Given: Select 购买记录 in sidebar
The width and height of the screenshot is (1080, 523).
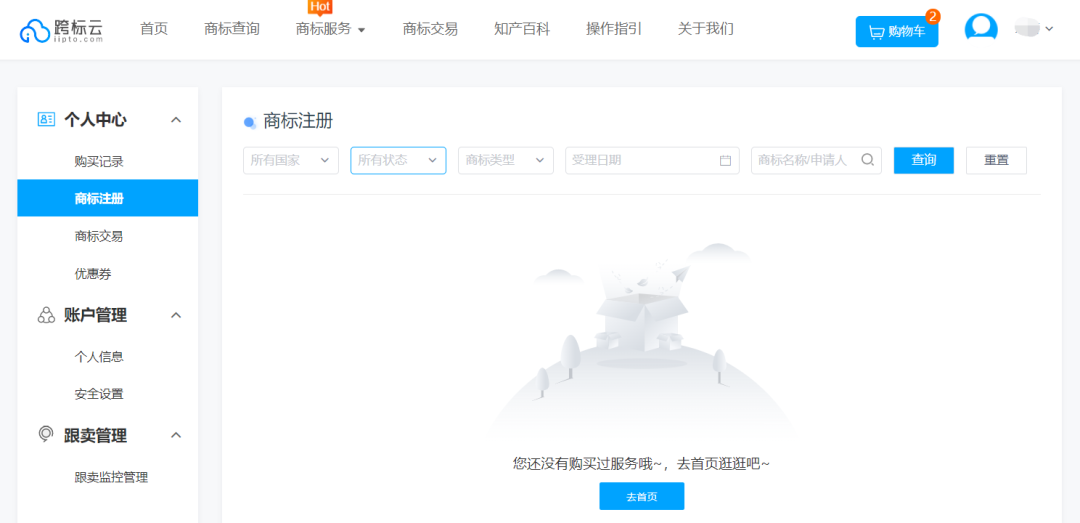Looking at the screenshot, I should pos(99,161).
